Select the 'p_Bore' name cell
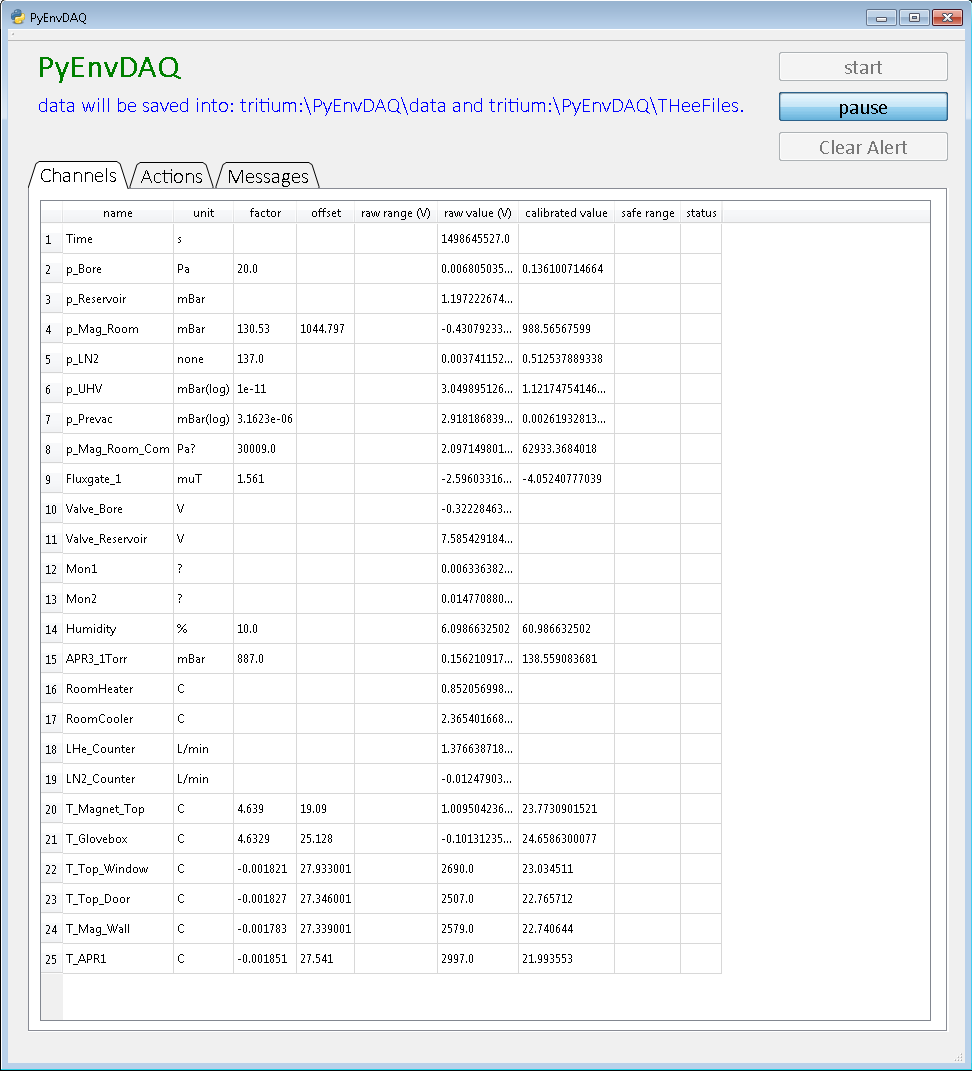The image size is (972, 1071). pyautogui.click(x=118, y=269)
